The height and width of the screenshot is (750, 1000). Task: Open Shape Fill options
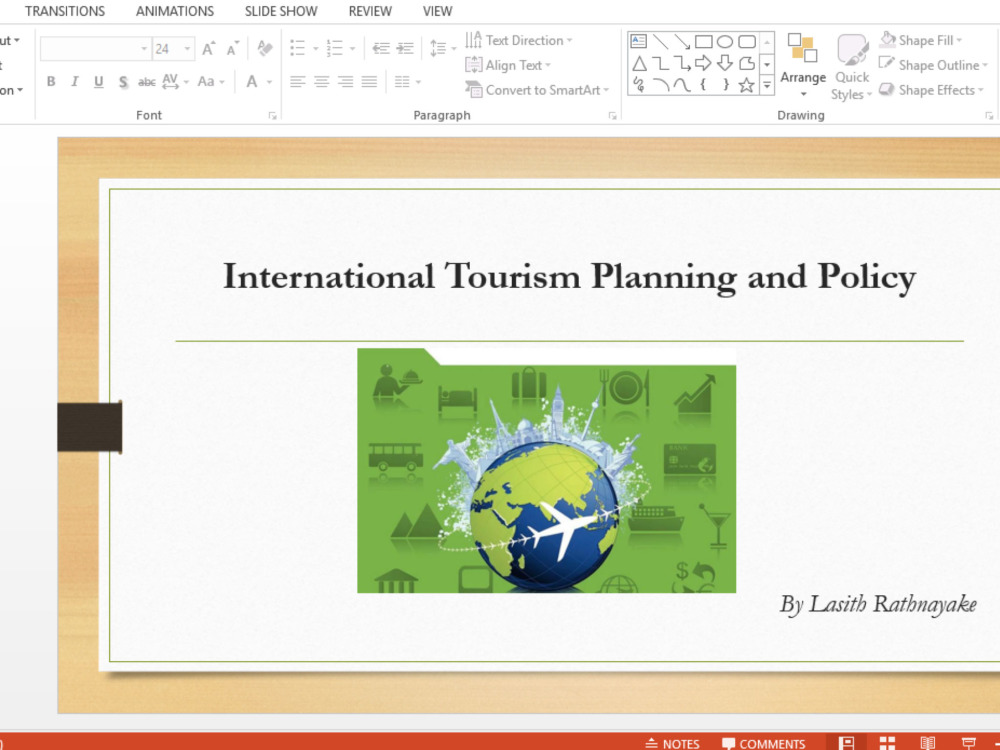pos(920,40)
